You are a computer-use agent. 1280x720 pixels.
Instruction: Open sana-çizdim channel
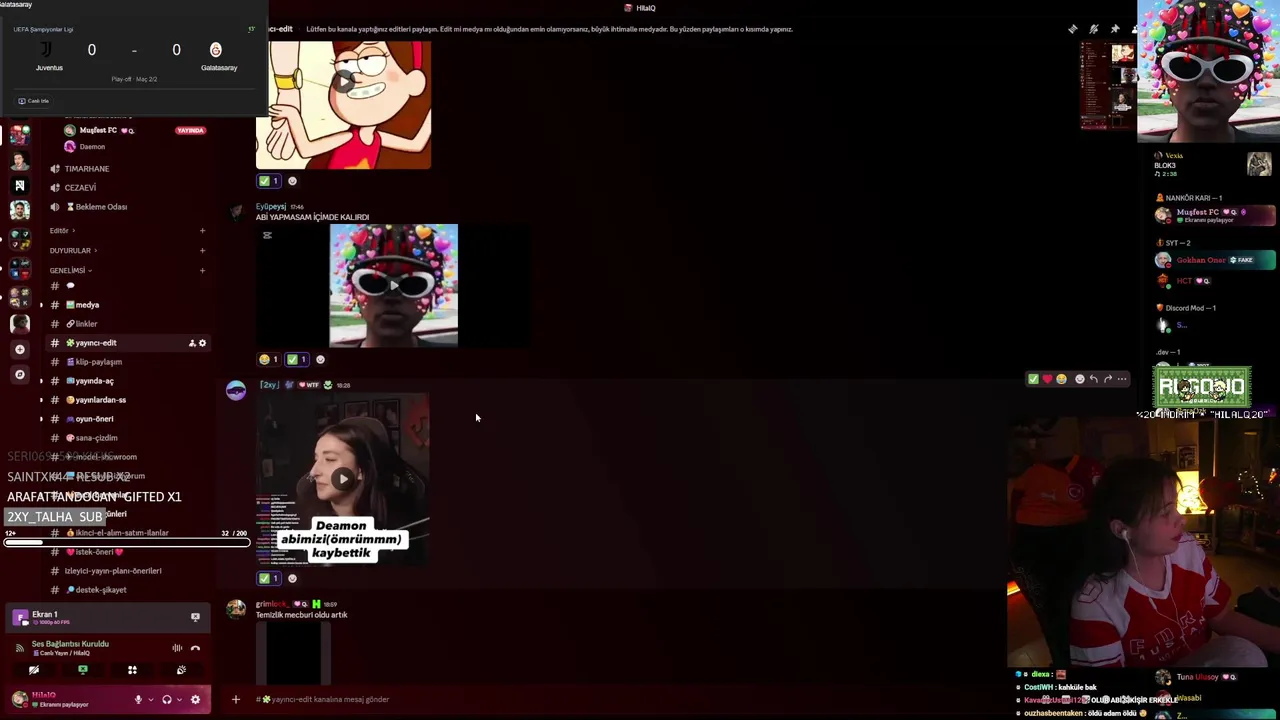[x=128, y=438]
